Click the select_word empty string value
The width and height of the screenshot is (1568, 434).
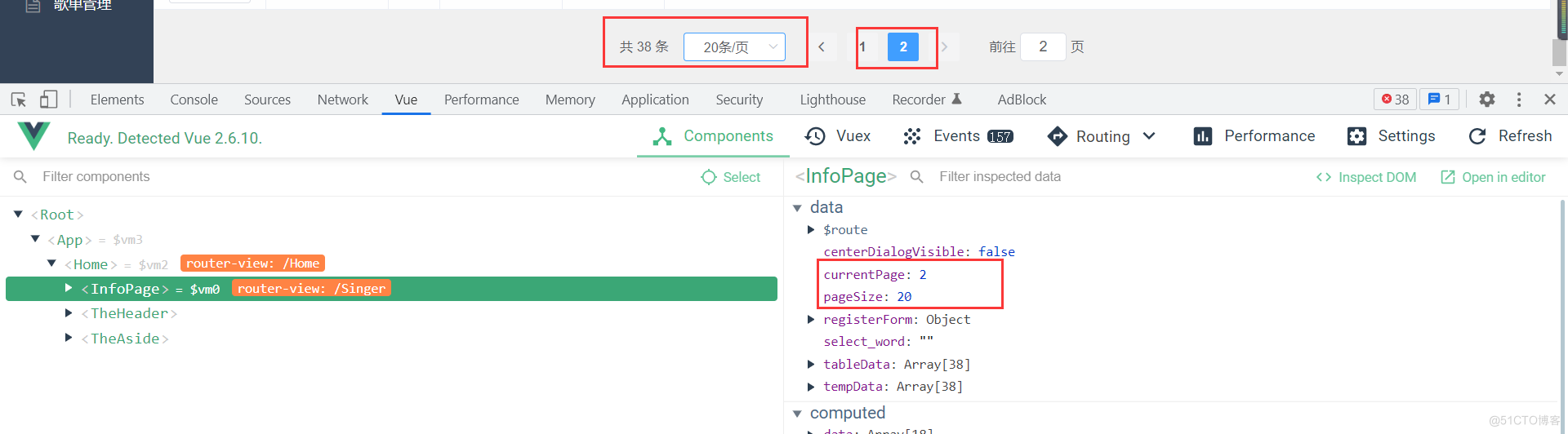[926, 342]
